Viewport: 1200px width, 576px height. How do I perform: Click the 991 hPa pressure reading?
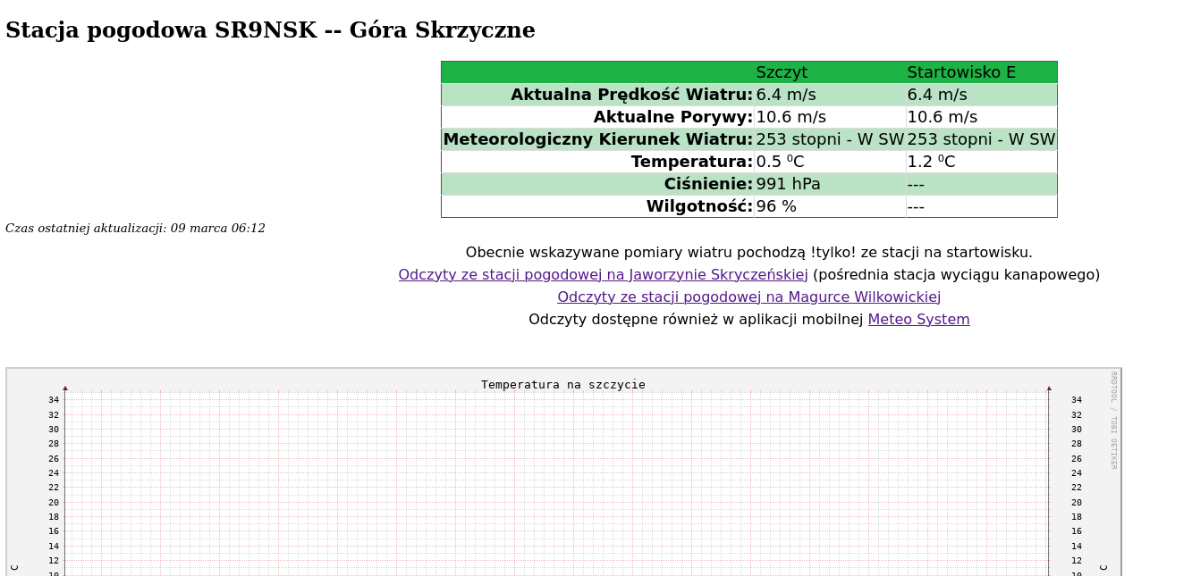(x=788, y=184)
